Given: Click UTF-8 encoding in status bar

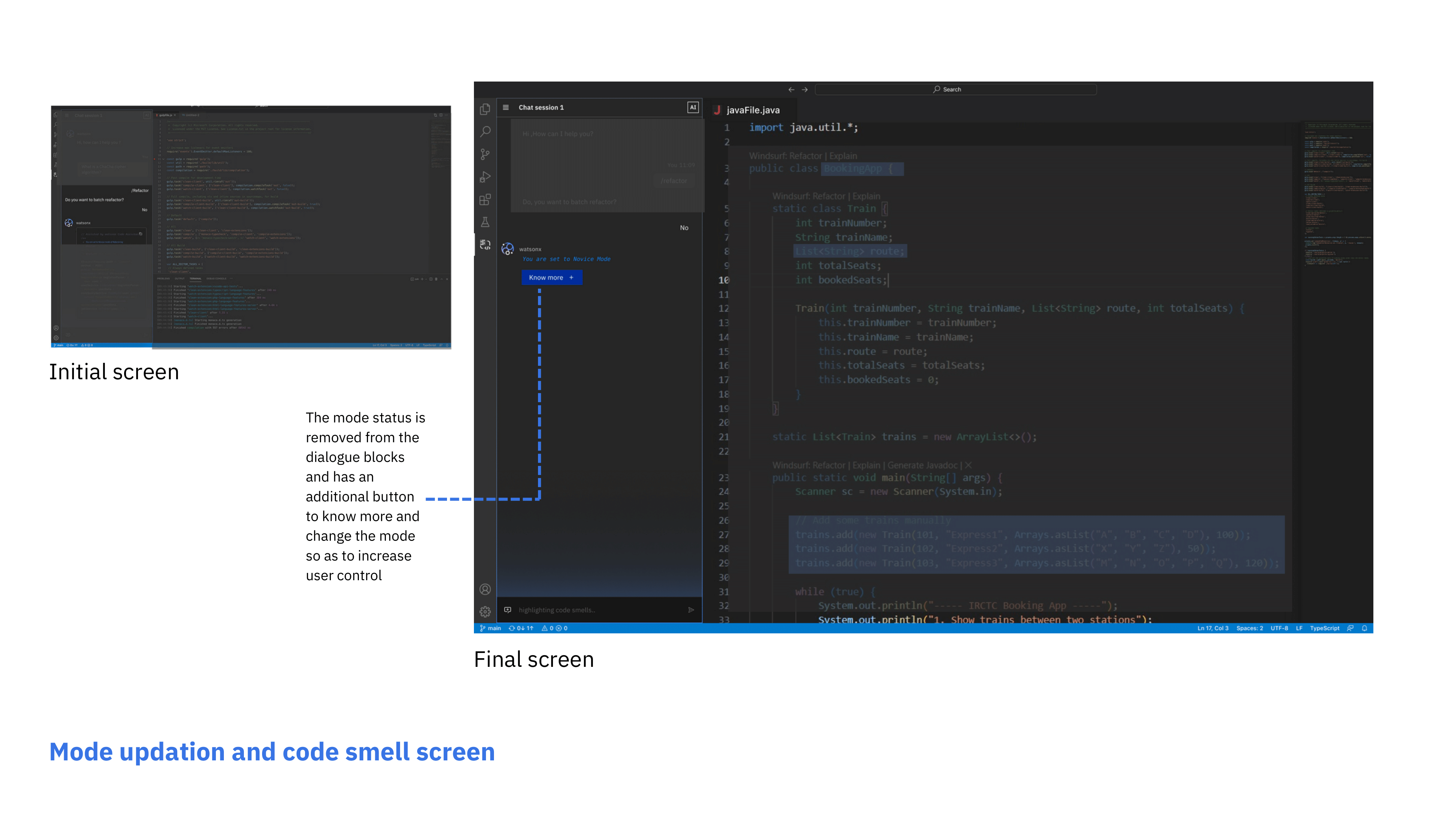Looking at the screenshot, I should tap(1279, 628).
